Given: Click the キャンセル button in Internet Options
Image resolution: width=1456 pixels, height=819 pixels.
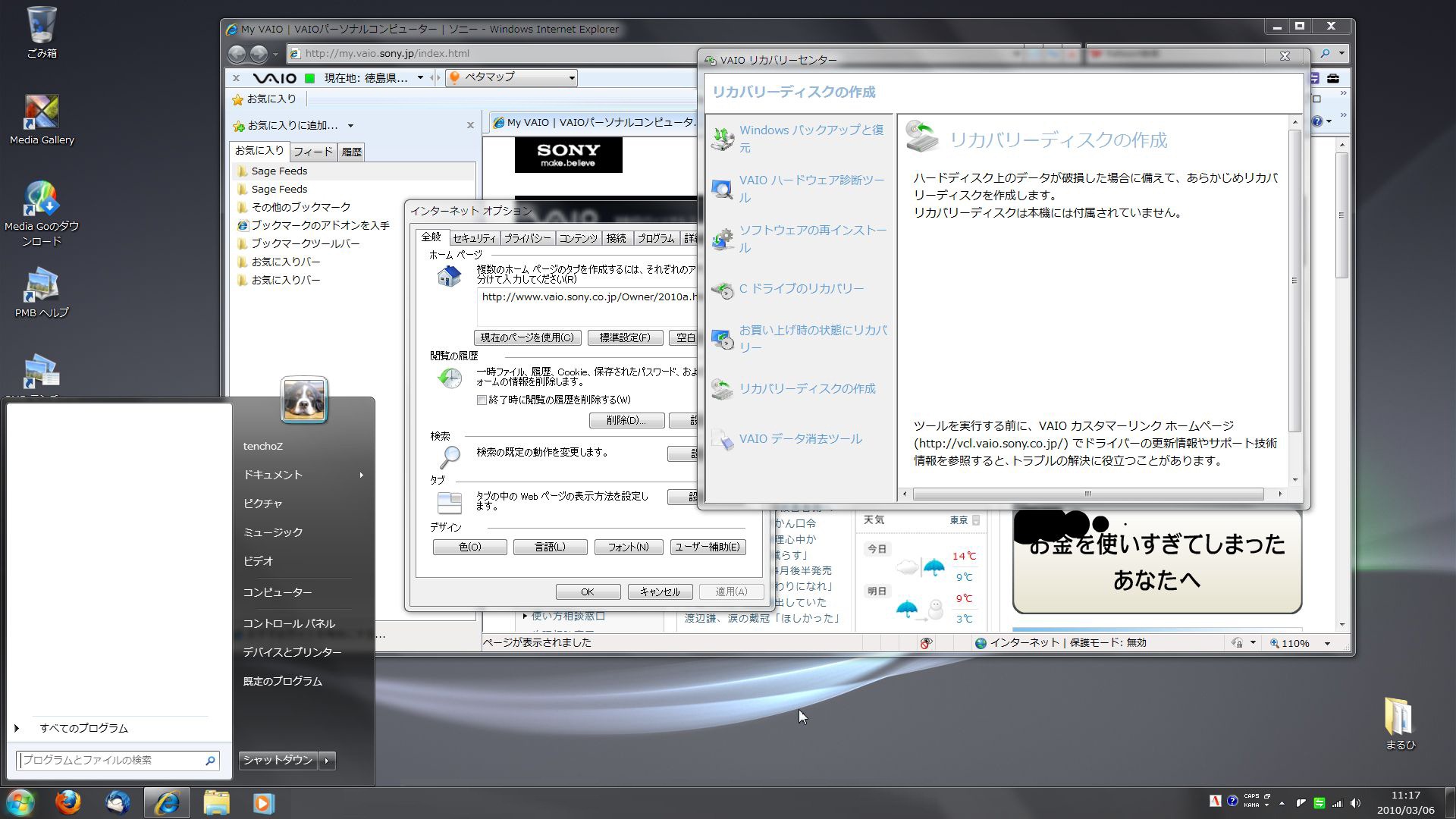Looking at the screenshot, I should (x=660, y=592).
